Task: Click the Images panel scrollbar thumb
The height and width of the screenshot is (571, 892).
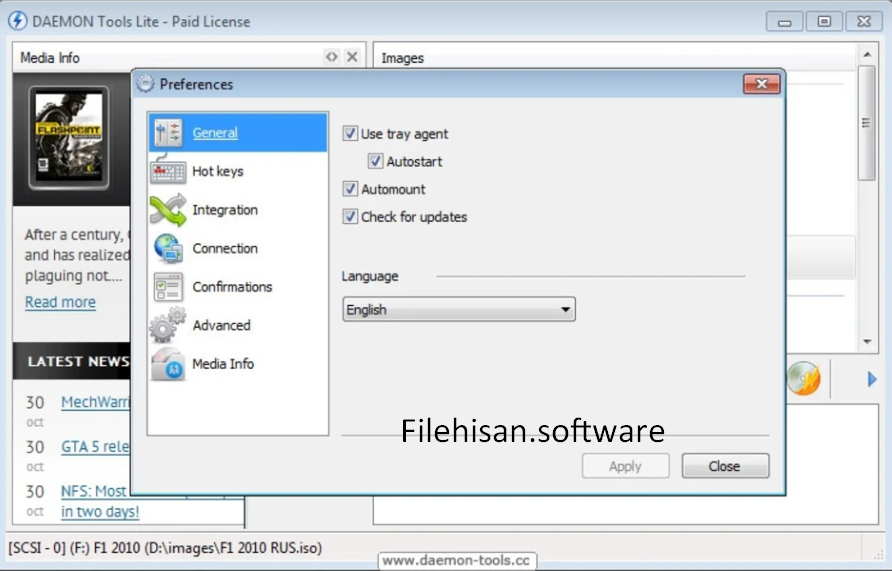Action: [866, 122]
